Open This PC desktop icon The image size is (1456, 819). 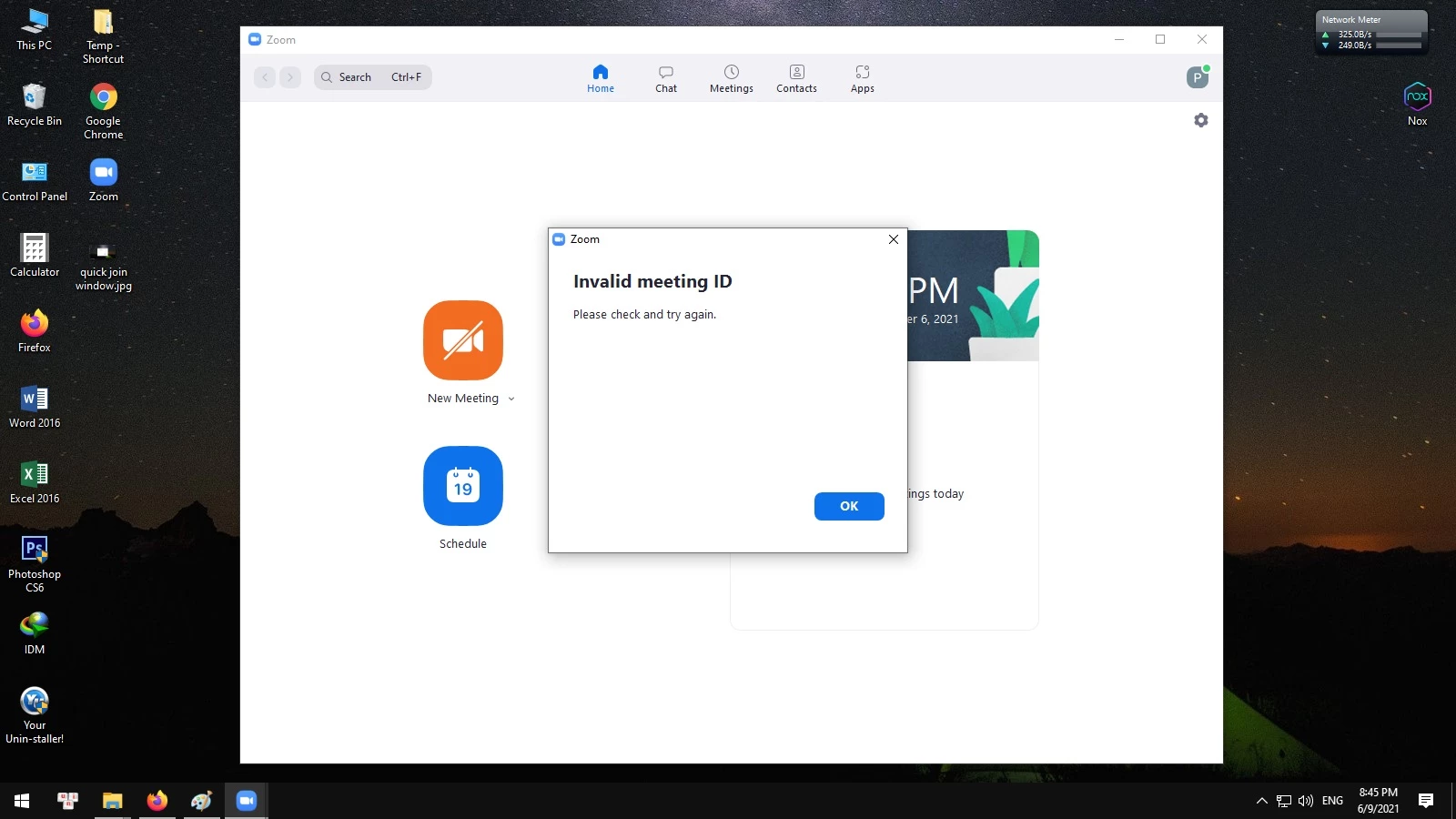point(35,29)
